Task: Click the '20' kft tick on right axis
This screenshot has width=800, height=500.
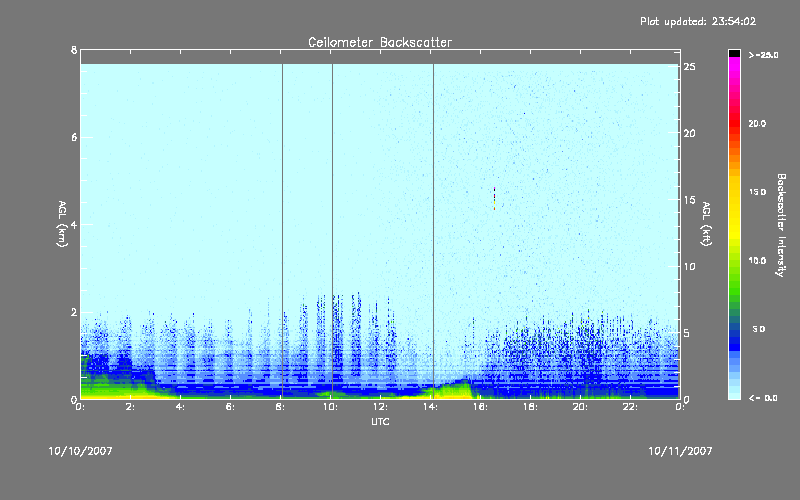Action: [x=690, y=133]
